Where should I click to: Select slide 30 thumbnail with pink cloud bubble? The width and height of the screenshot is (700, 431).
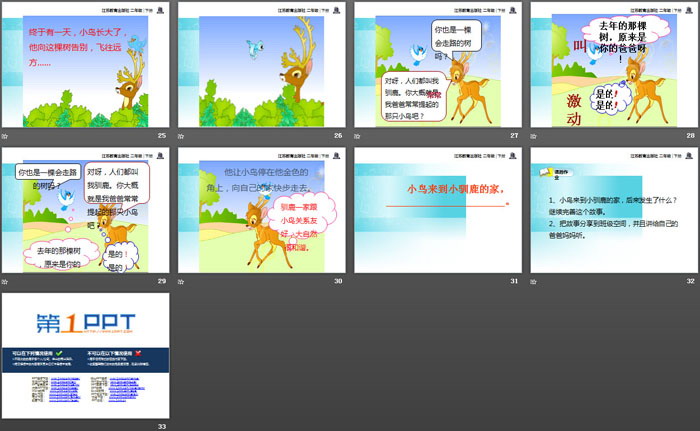tap(262, 210)
